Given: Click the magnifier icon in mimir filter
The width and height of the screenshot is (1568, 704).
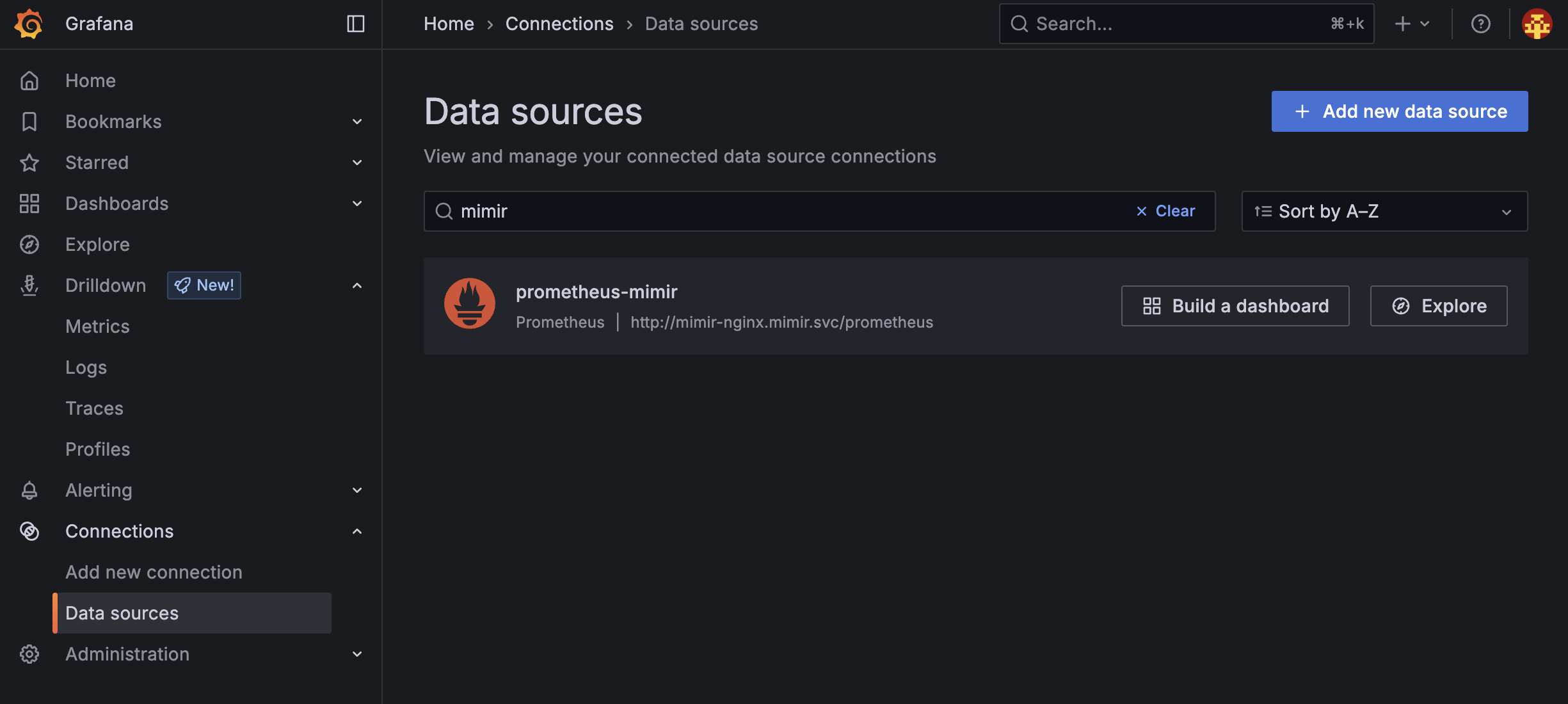Looking at the screenshot, I should [444, 211].
